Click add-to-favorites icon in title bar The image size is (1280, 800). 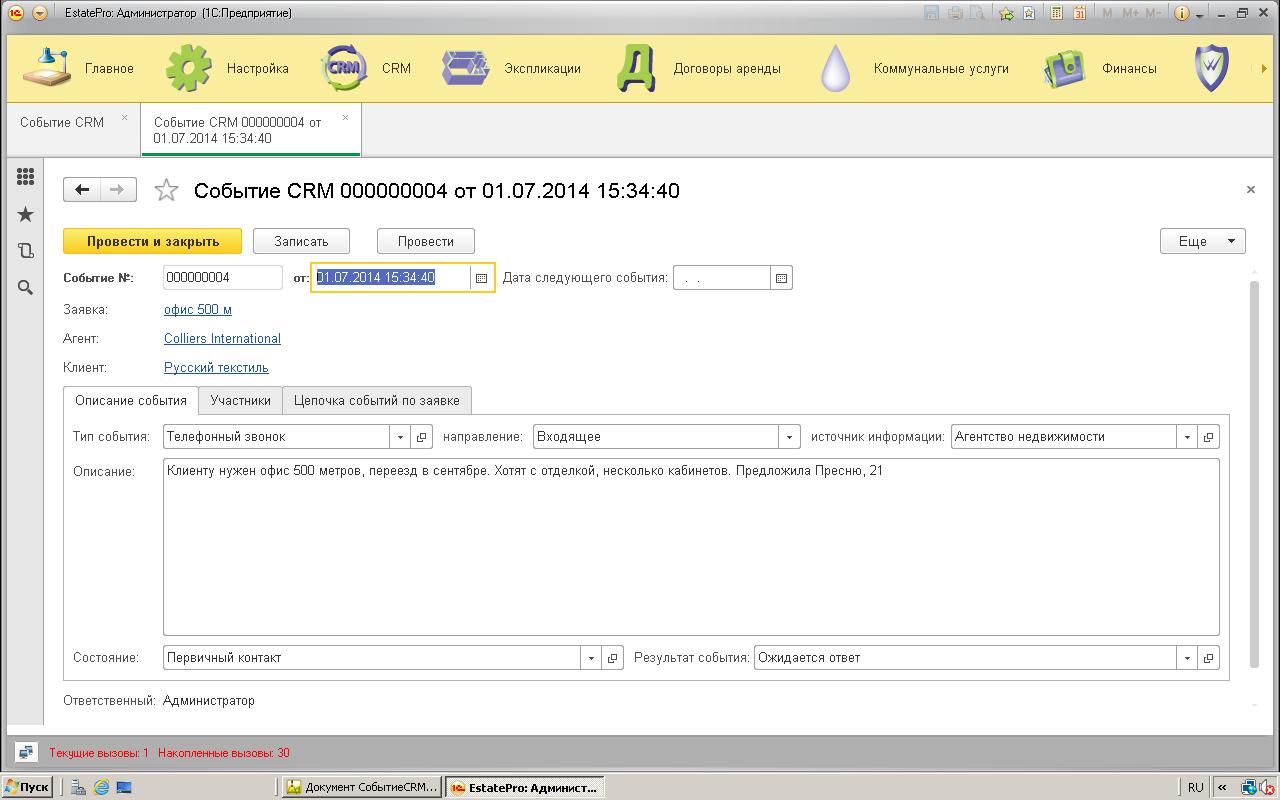point(1007,13)
